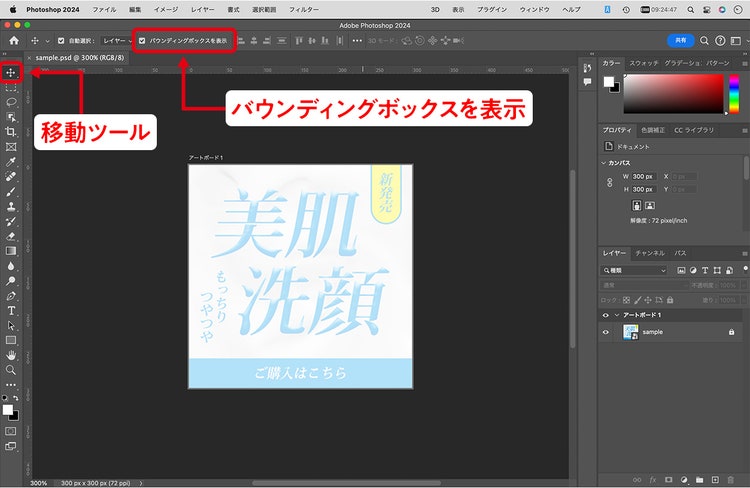This screenshot has width=750, height=488.
Task: Toggle the type layer filter icon
Action: click(x=705, y=270)
